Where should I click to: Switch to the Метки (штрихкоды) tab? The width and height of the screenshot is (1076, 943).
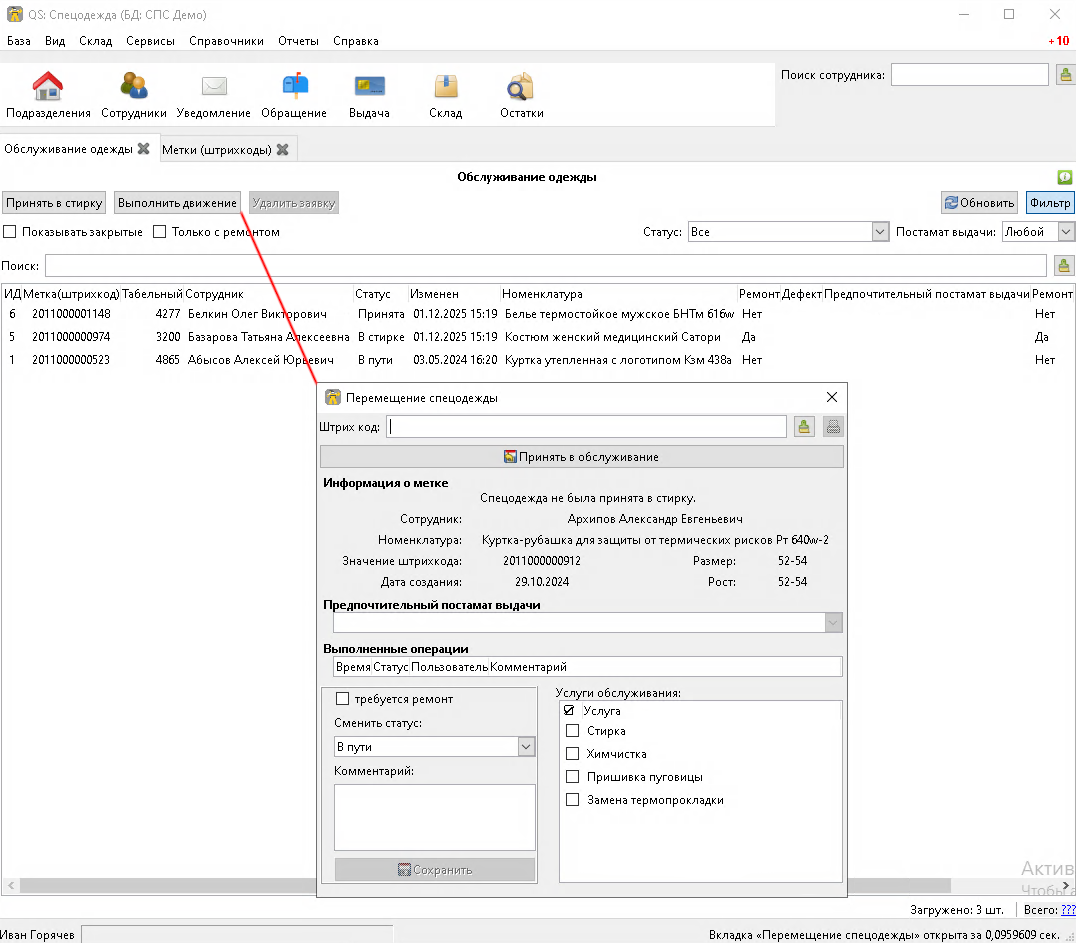tap(216, 149)
